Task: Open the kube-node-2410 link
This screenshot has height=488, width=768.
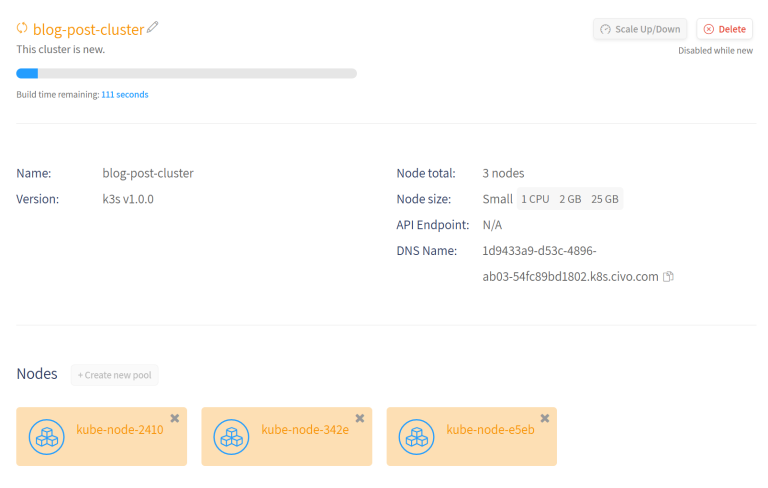Action: [120, 430]
